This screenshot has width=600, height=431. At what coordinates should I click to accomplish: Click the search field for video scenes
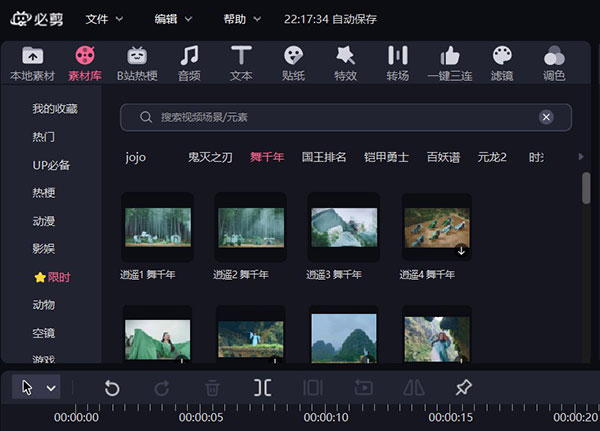[x=340, y=117]
